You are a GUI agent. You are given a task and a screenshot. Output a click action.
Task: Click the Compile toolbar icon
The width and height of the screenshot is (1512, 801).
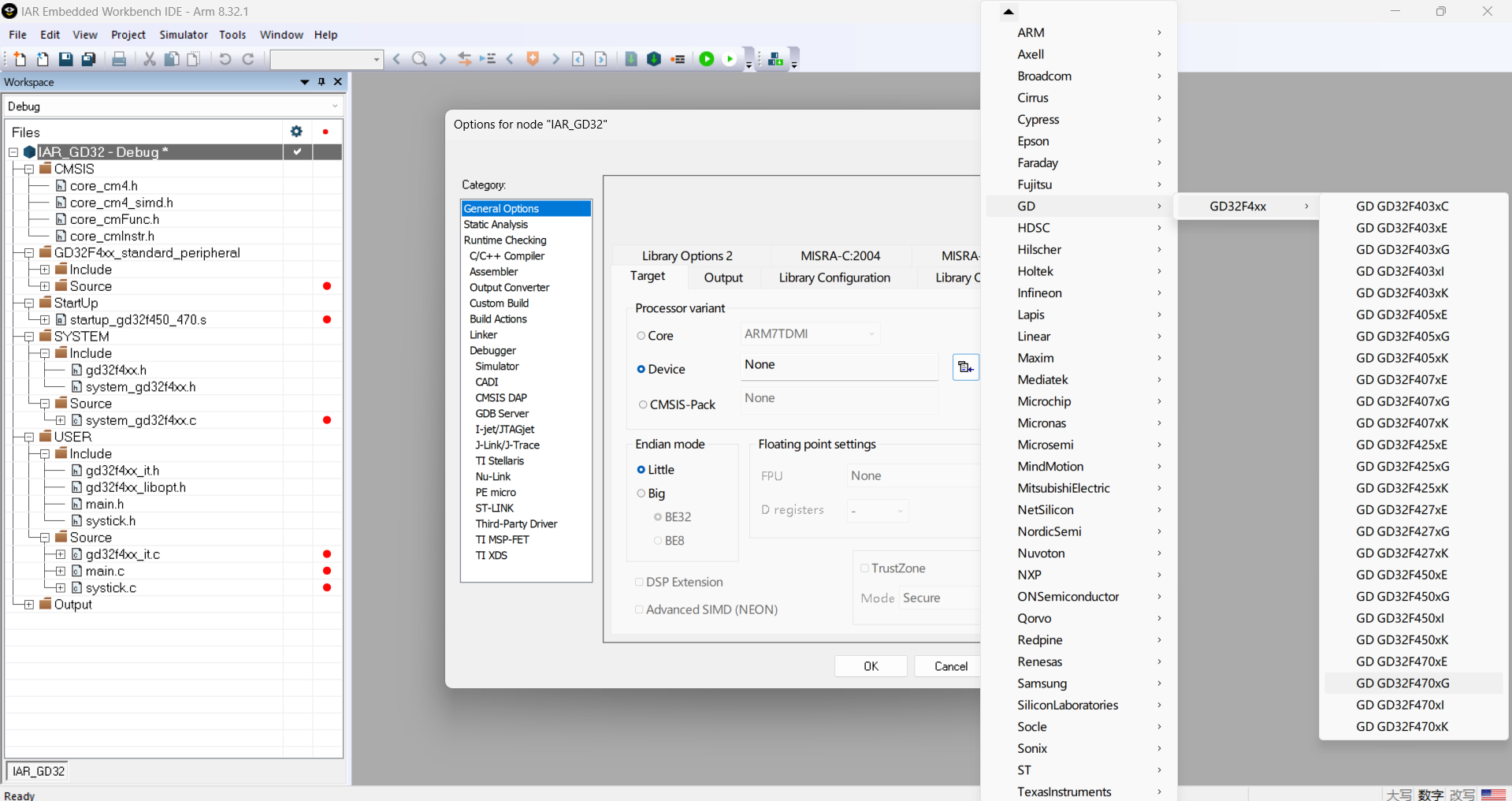[631, 59]
